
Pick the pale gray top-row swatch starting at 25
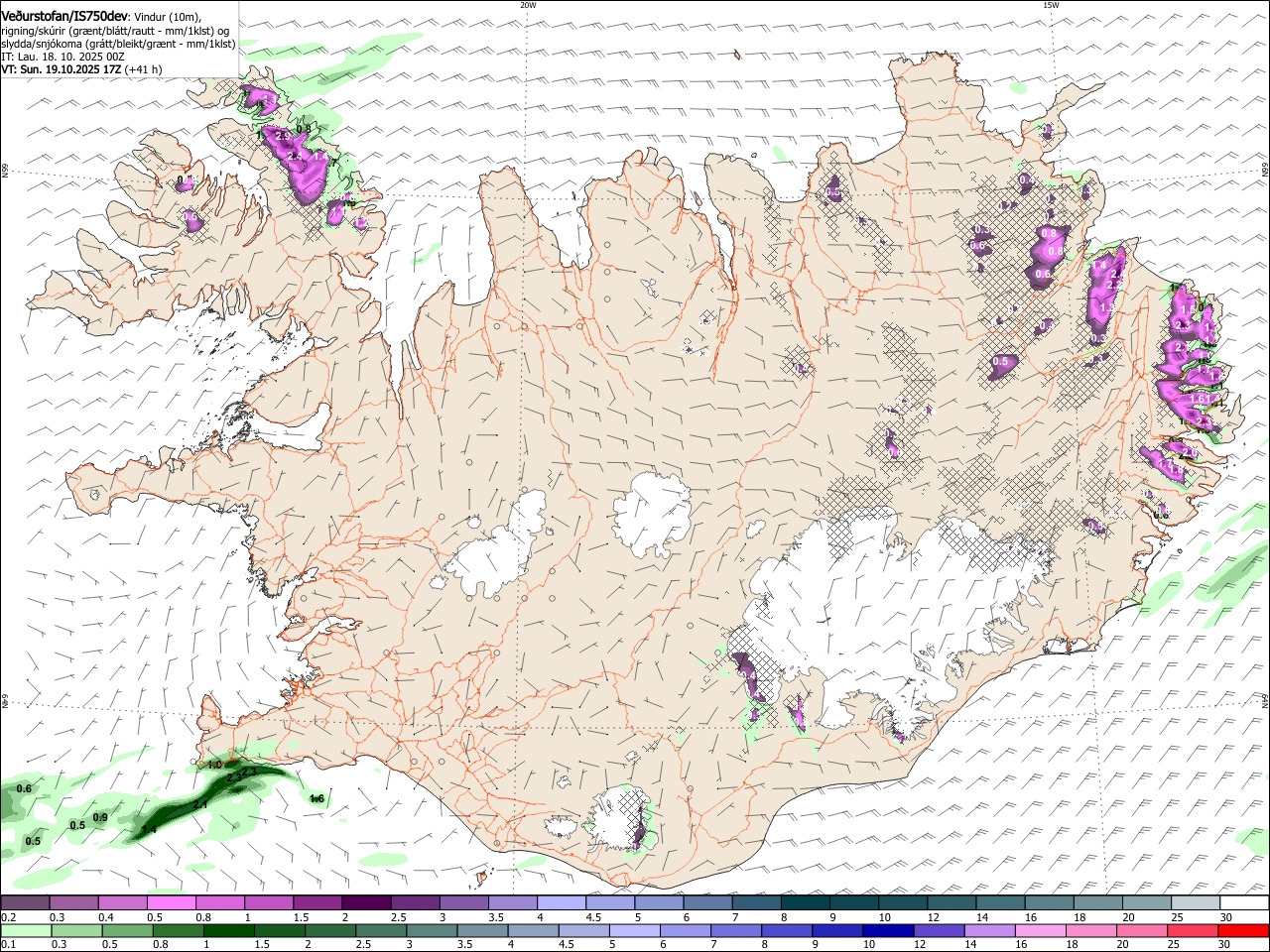pyautogui.click(x=1195, y=902)
